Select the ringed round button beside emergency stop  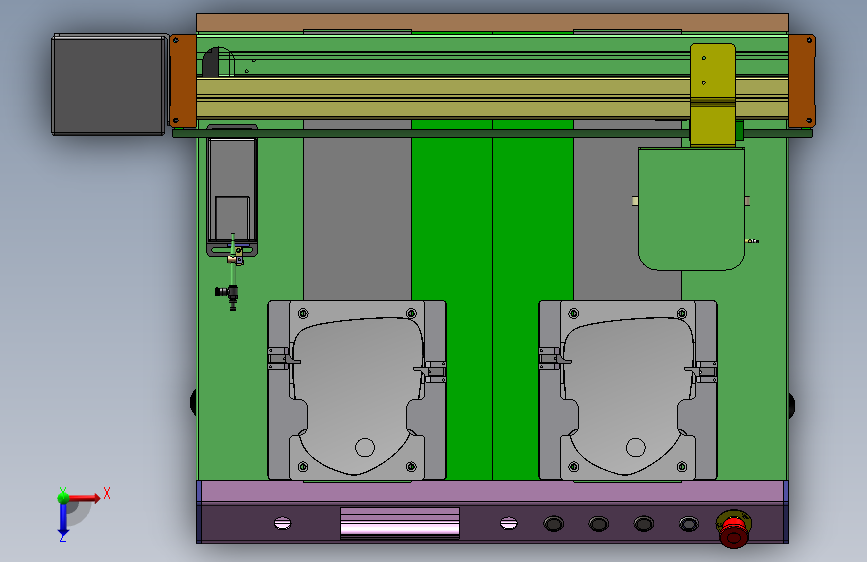pyautogui.click(x=689, y=523)
